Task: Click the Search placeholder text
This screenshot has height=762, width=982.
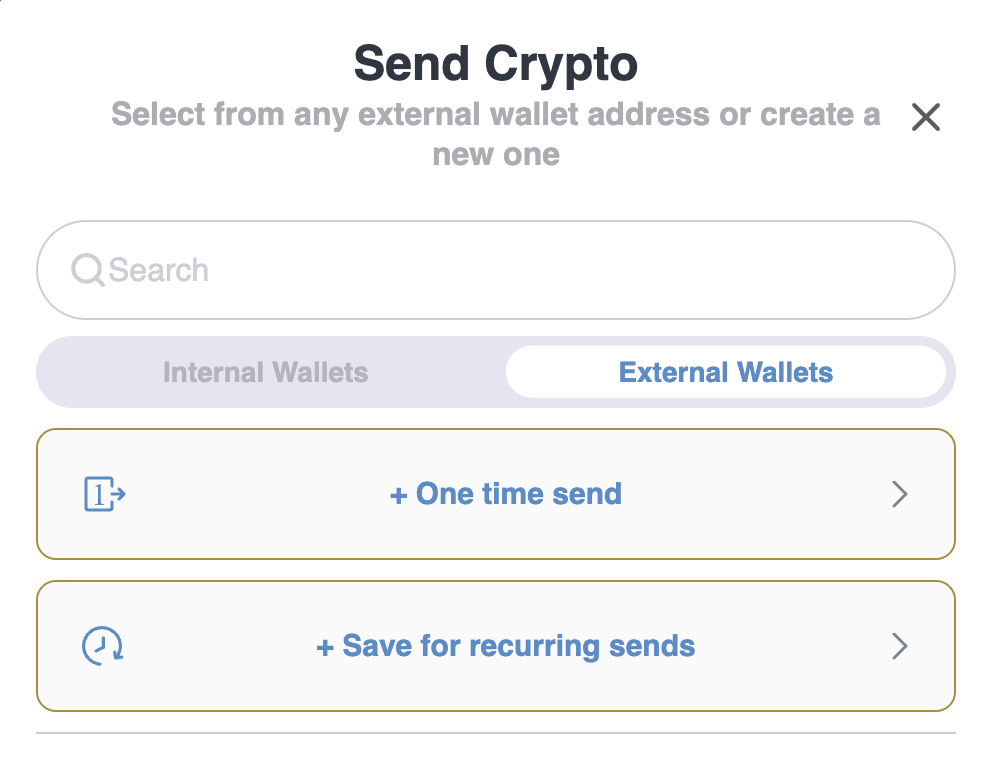Action: (x=158, y=270)
